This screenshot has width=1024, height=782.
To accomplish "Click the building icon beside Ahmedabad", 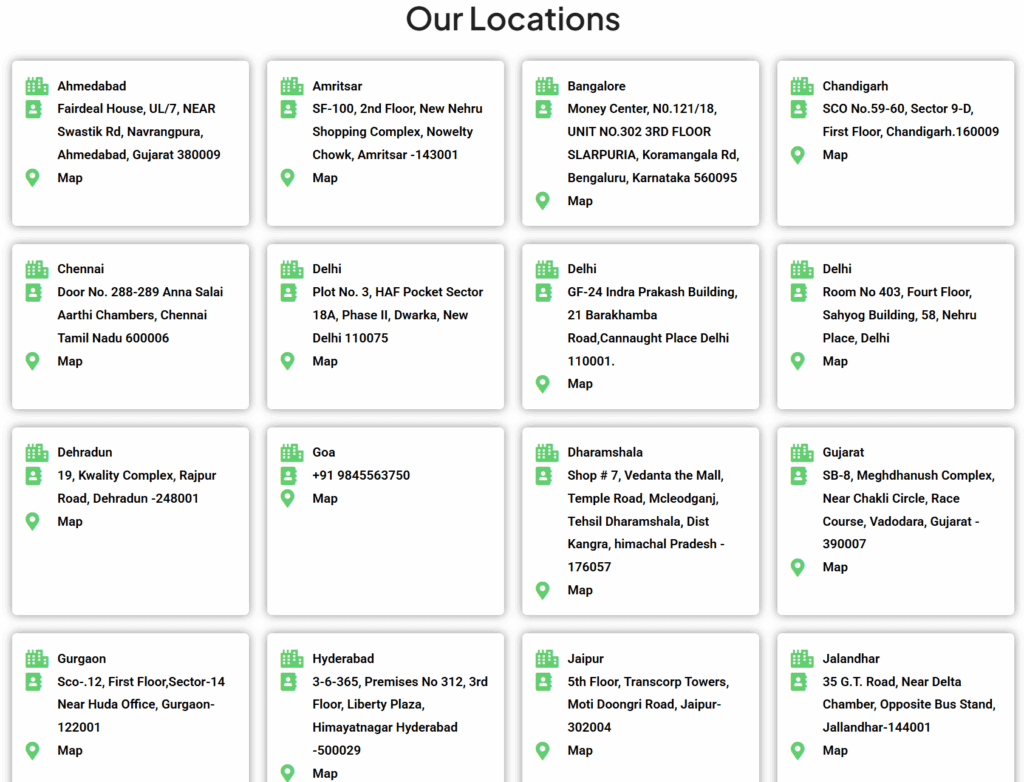I will tap(36, 86).
